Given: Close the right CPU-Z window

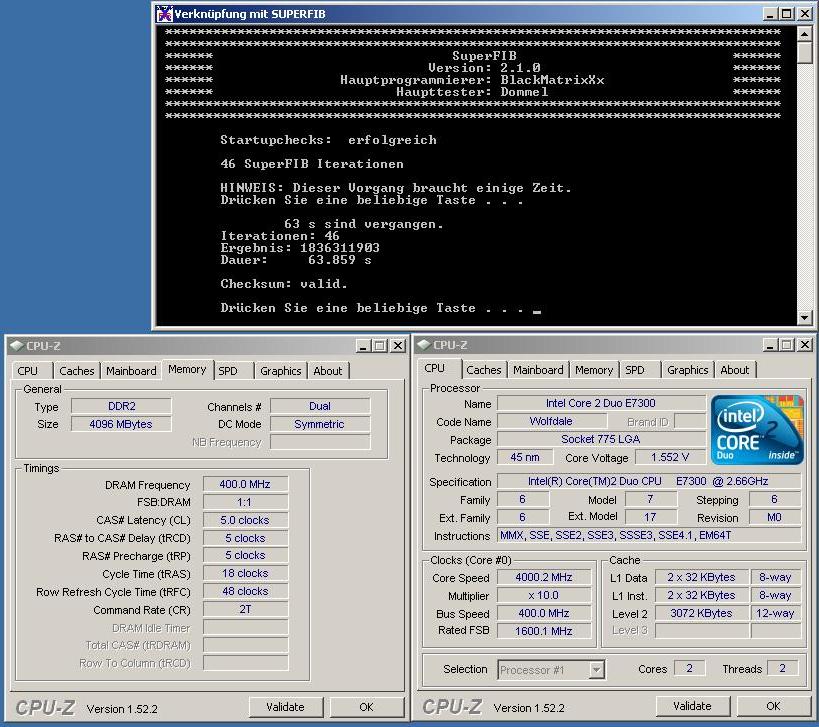Looking at the screenshot, I should [x=805, y=345].
